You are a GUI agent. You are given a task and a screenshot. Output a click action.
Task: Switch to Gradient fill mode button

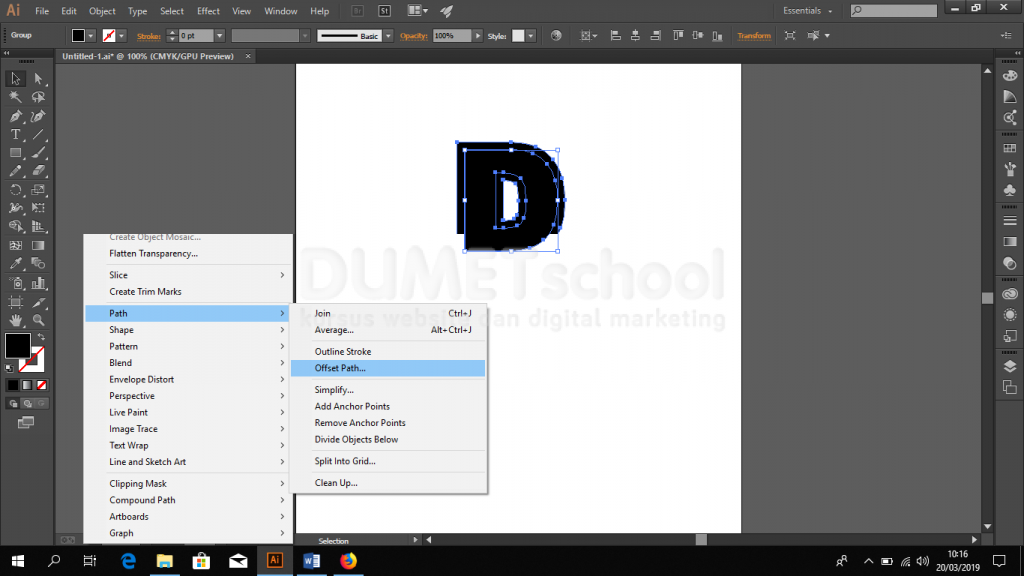pyautogui.click(x=27, y=385)
